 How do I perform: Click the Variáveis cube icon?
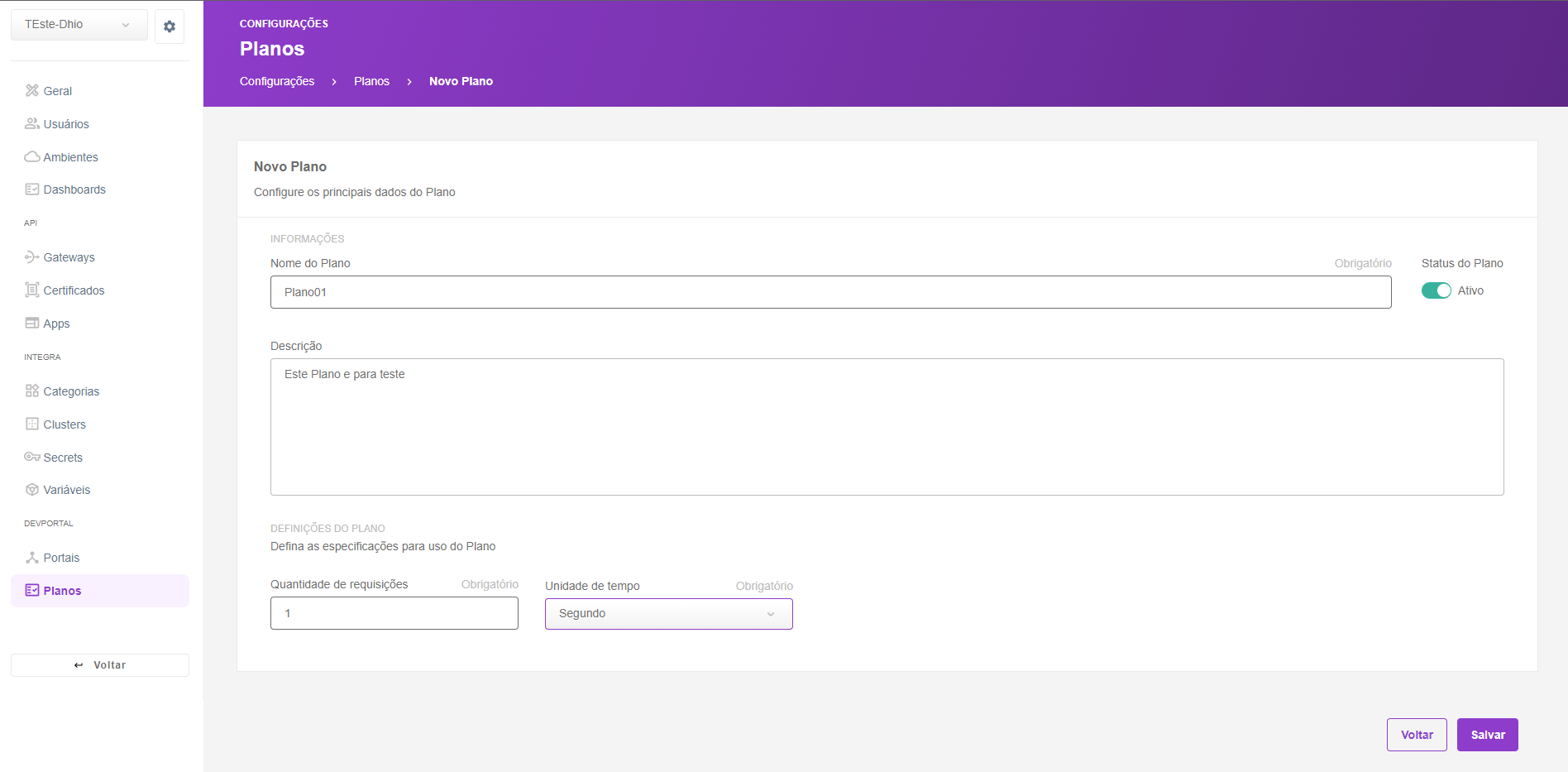click(32, 490)
